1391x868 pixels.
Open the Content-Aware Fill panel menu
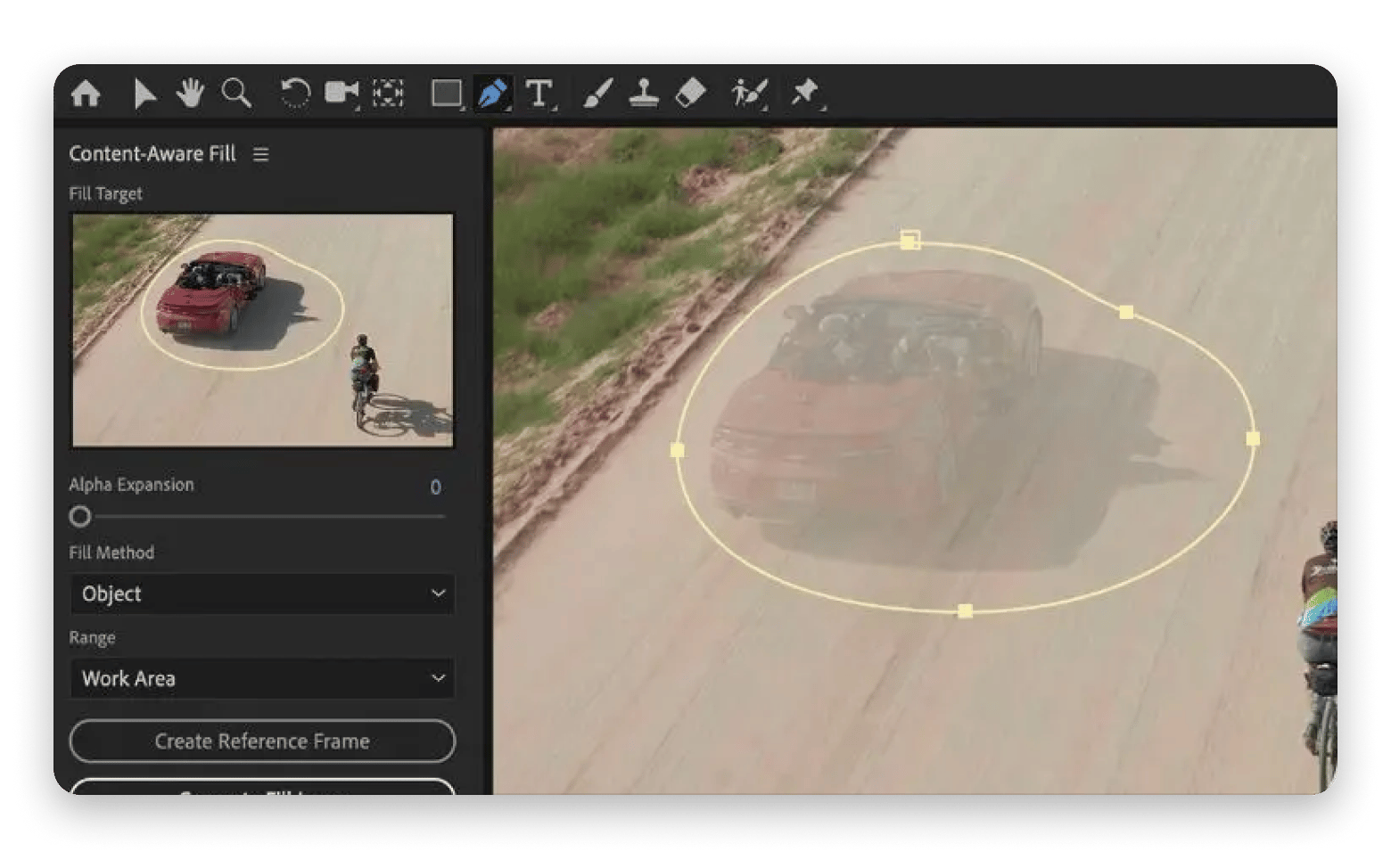click(x=261, y=153)
